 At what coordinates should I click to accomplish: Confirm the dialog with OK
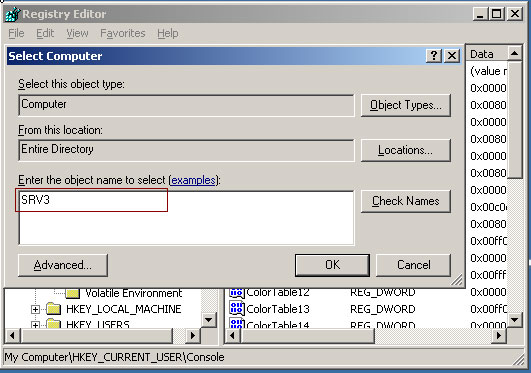(x=332, y=265)
